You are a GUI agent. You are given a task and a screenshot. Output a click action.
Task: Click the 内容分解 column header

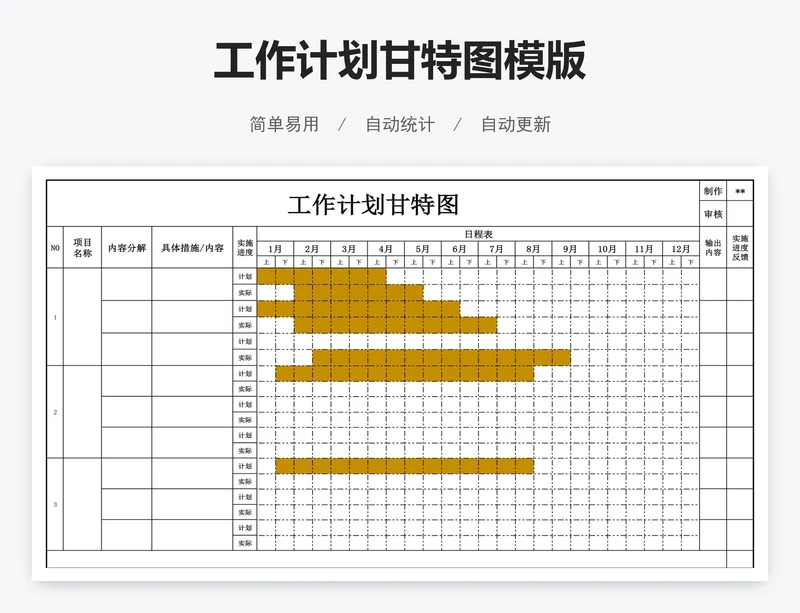tap(127, 248)
